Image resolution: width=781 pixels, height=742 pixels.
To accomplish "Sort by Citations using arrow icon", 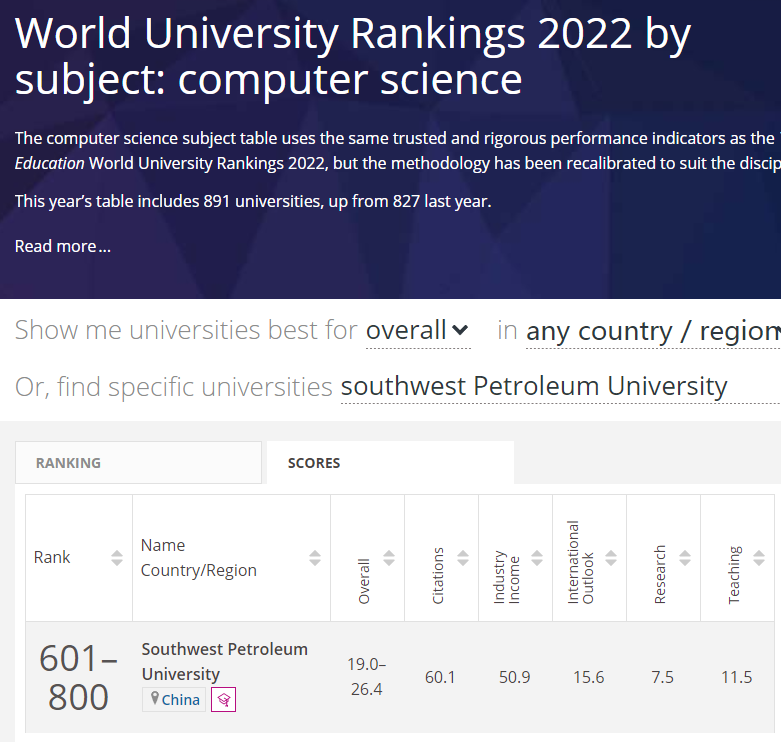I will click(463, 558).
